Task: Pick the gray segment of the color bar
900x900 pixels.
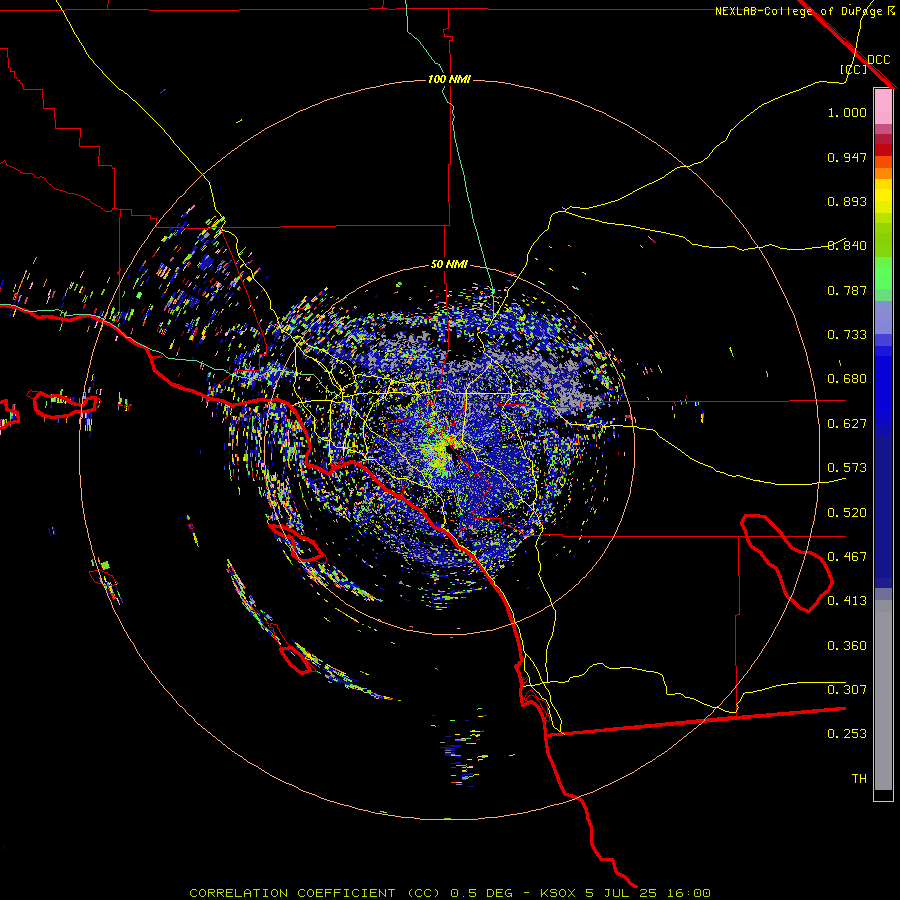Action: pos(883,695)
